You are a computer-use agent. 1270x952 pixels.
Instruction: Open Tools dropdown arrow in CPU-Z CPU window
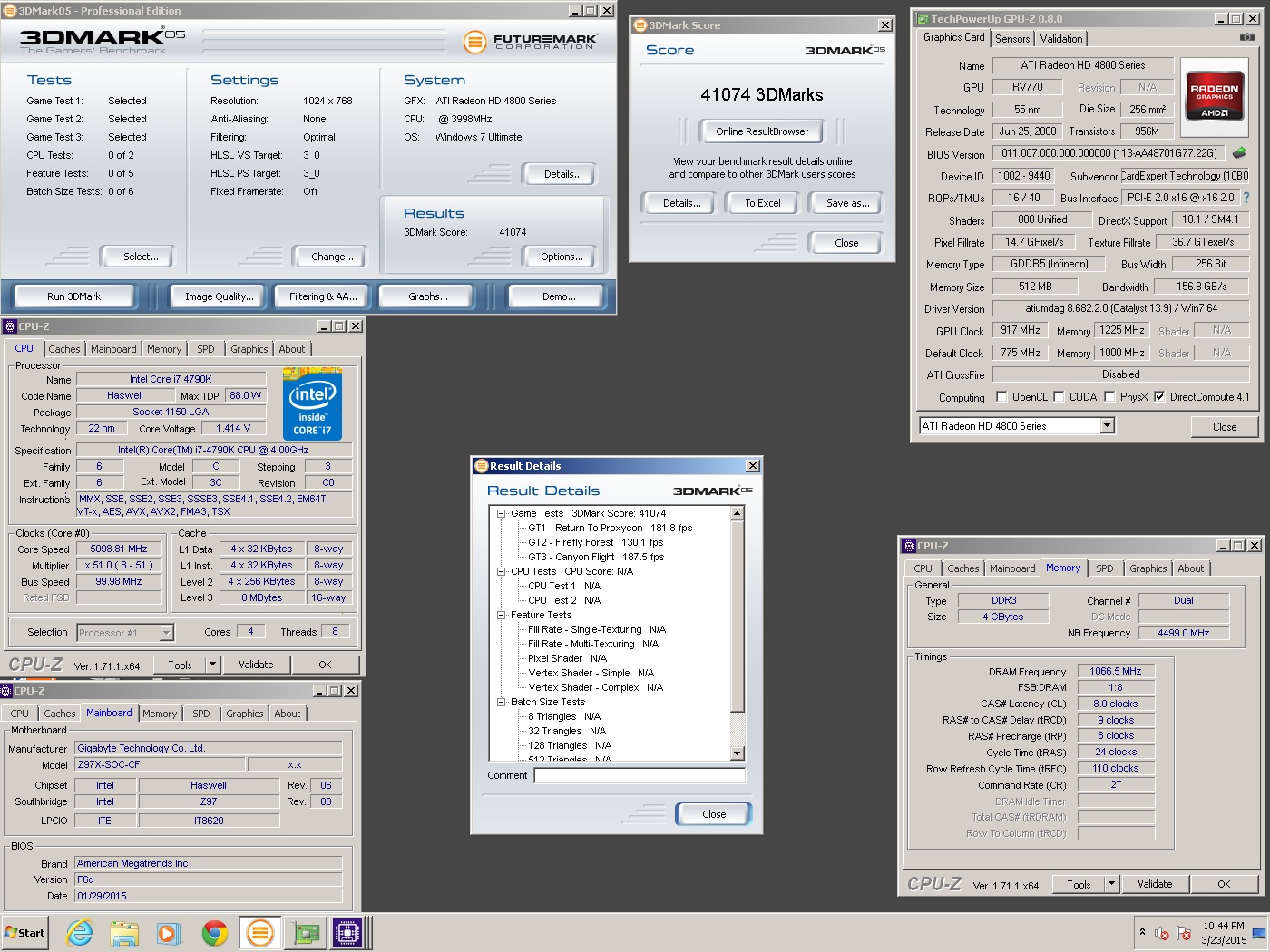pos(212,665)
